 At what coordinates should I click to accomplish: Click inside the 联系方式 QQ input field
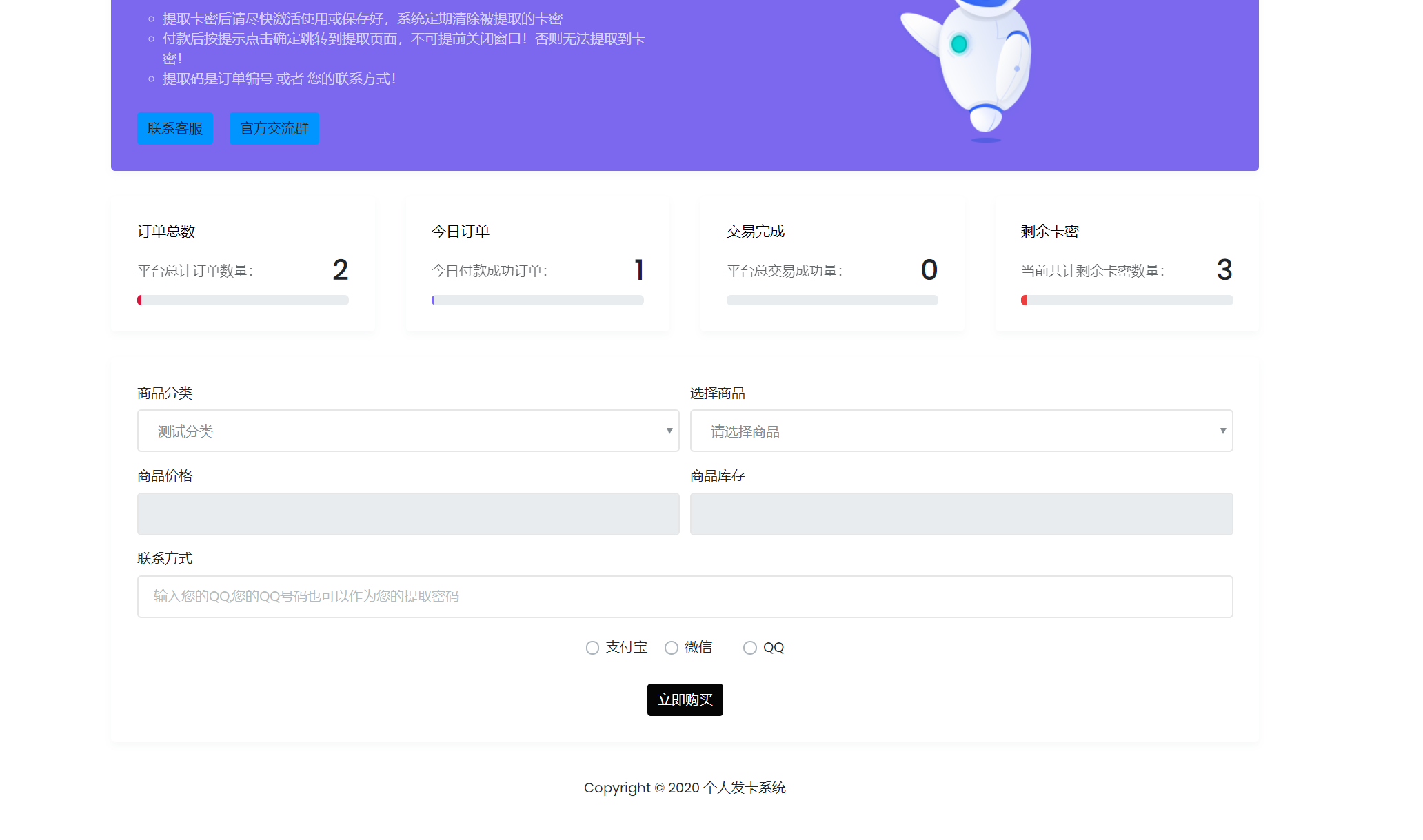point(685,597)
